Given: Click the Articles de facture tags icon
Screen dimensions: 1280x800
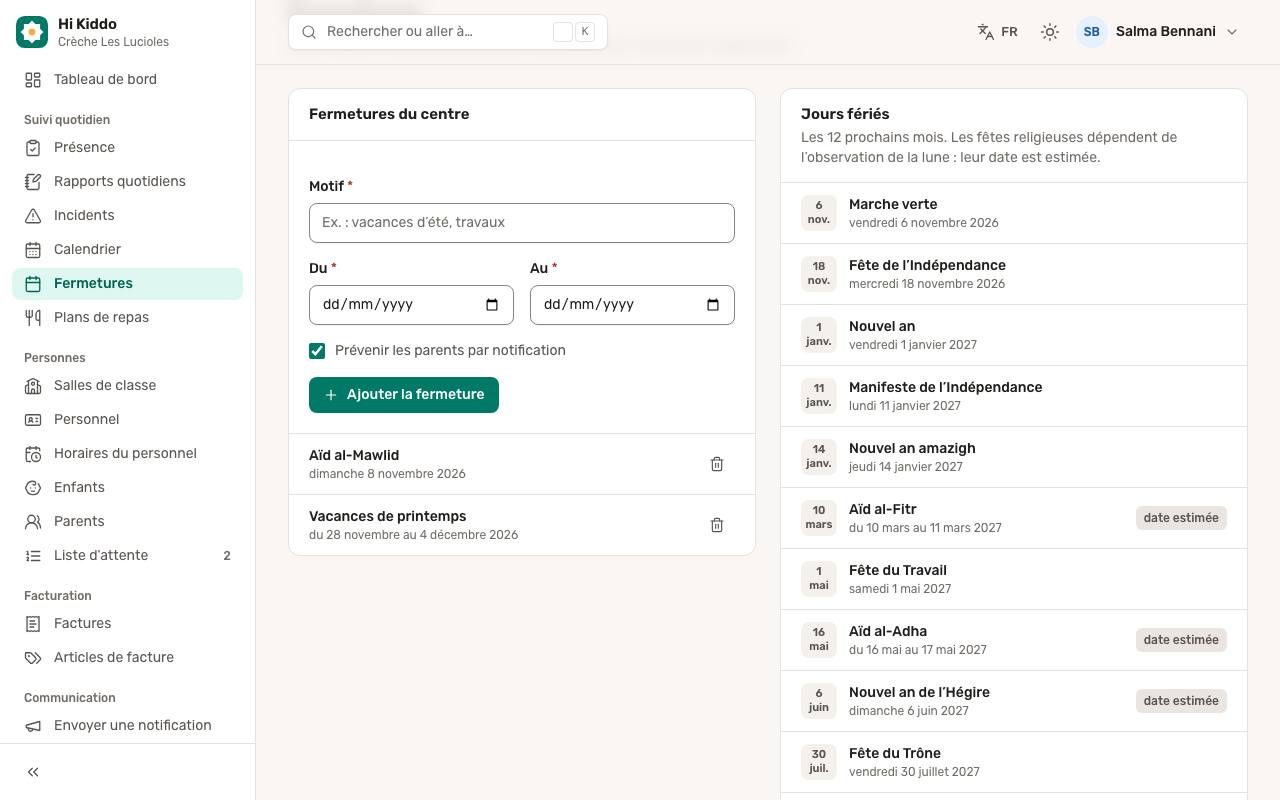Looking at the screenshot, I should tap(33, 658).
